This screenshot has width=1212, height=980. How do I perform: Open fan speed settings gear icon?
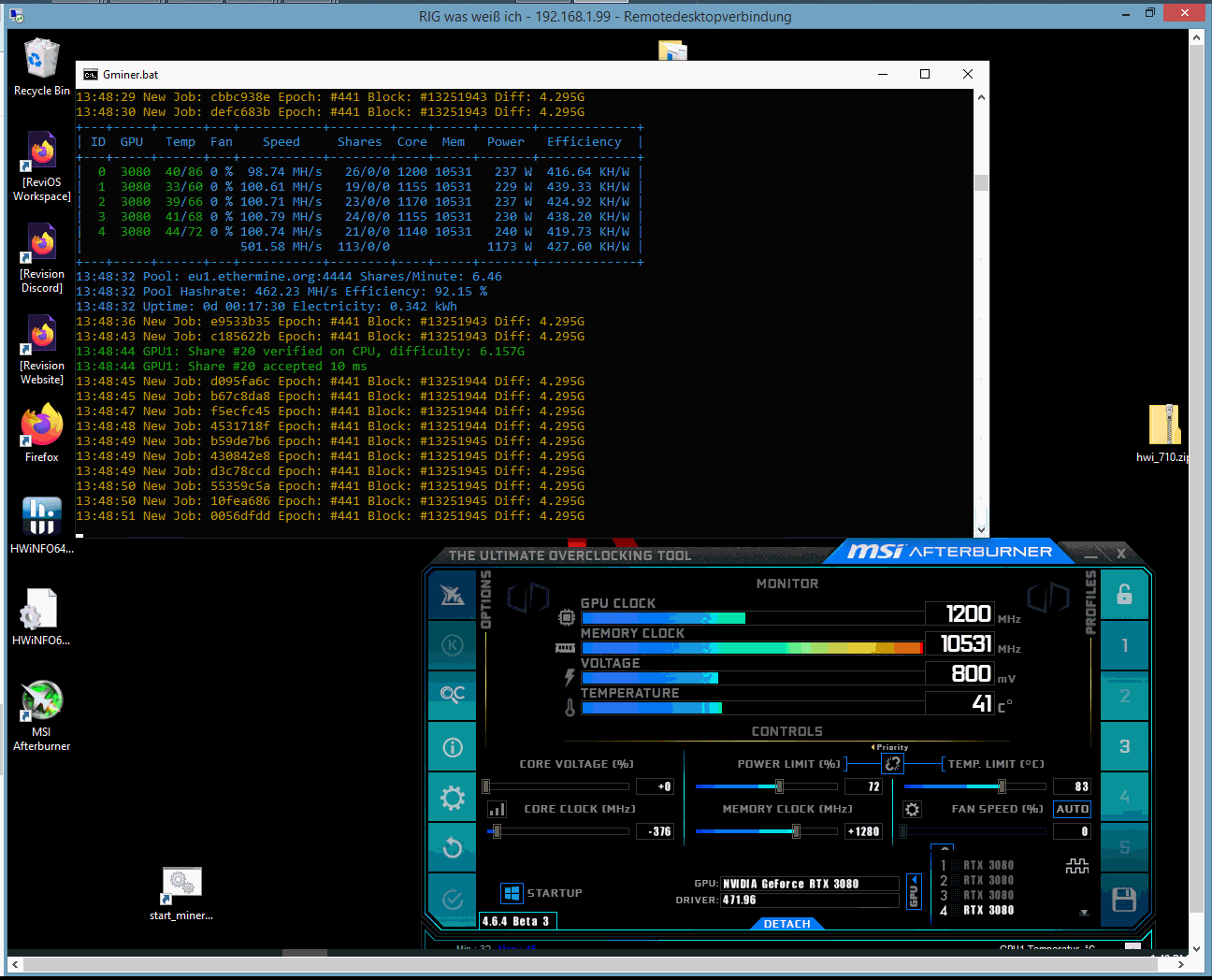click(x=913, y=810)
